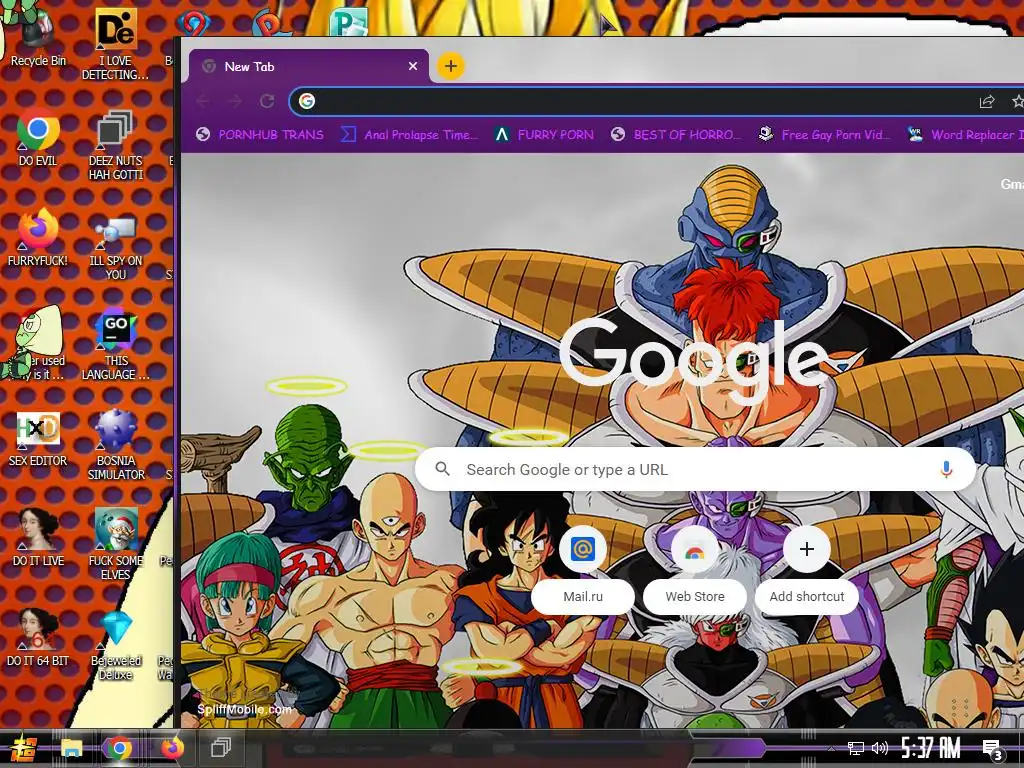
Task: Open the network status tray icon
Action: pos(856,748)
